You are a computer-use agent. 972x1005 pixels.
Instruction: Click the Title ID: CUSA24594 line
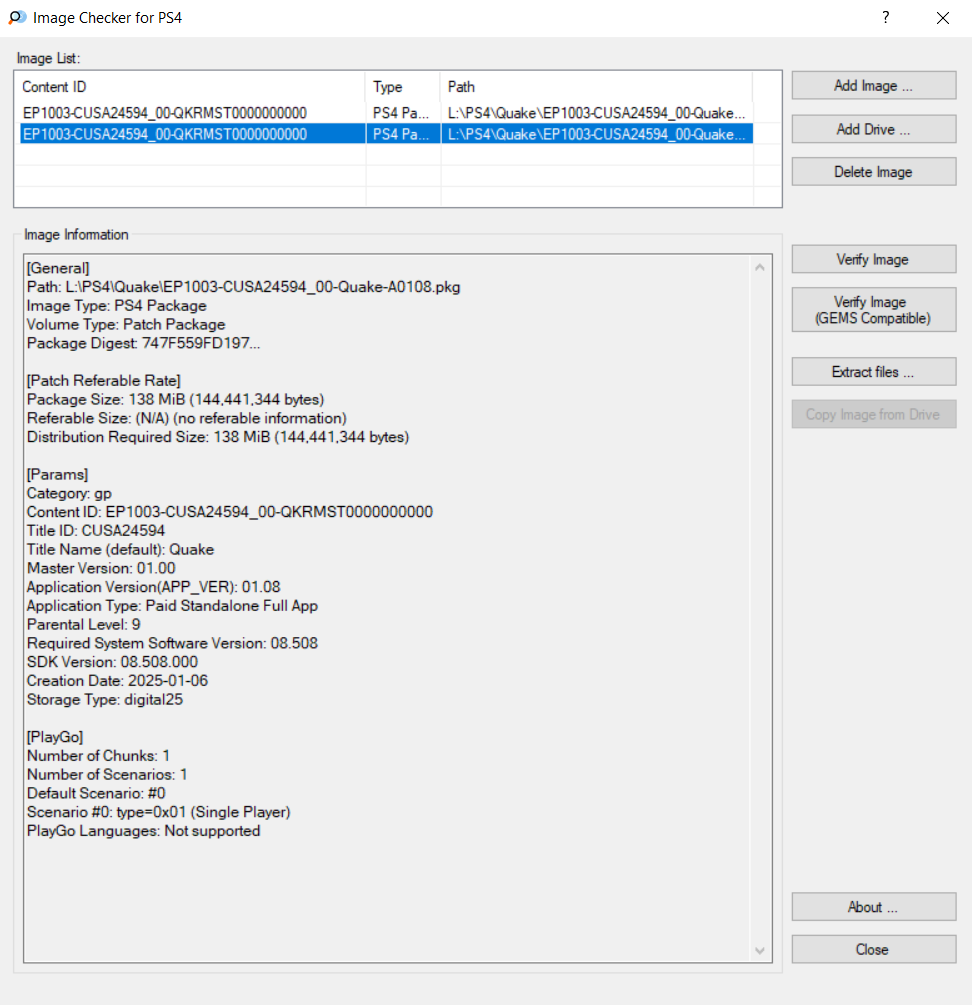pos(96,531)
